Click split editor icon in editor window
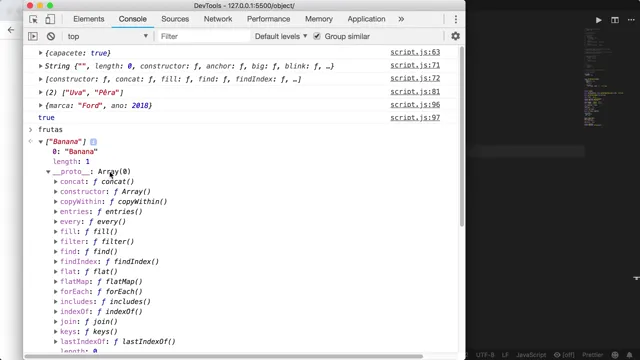Image resolution: width=640 pixels, height=360 pixels. coord(615,20)
